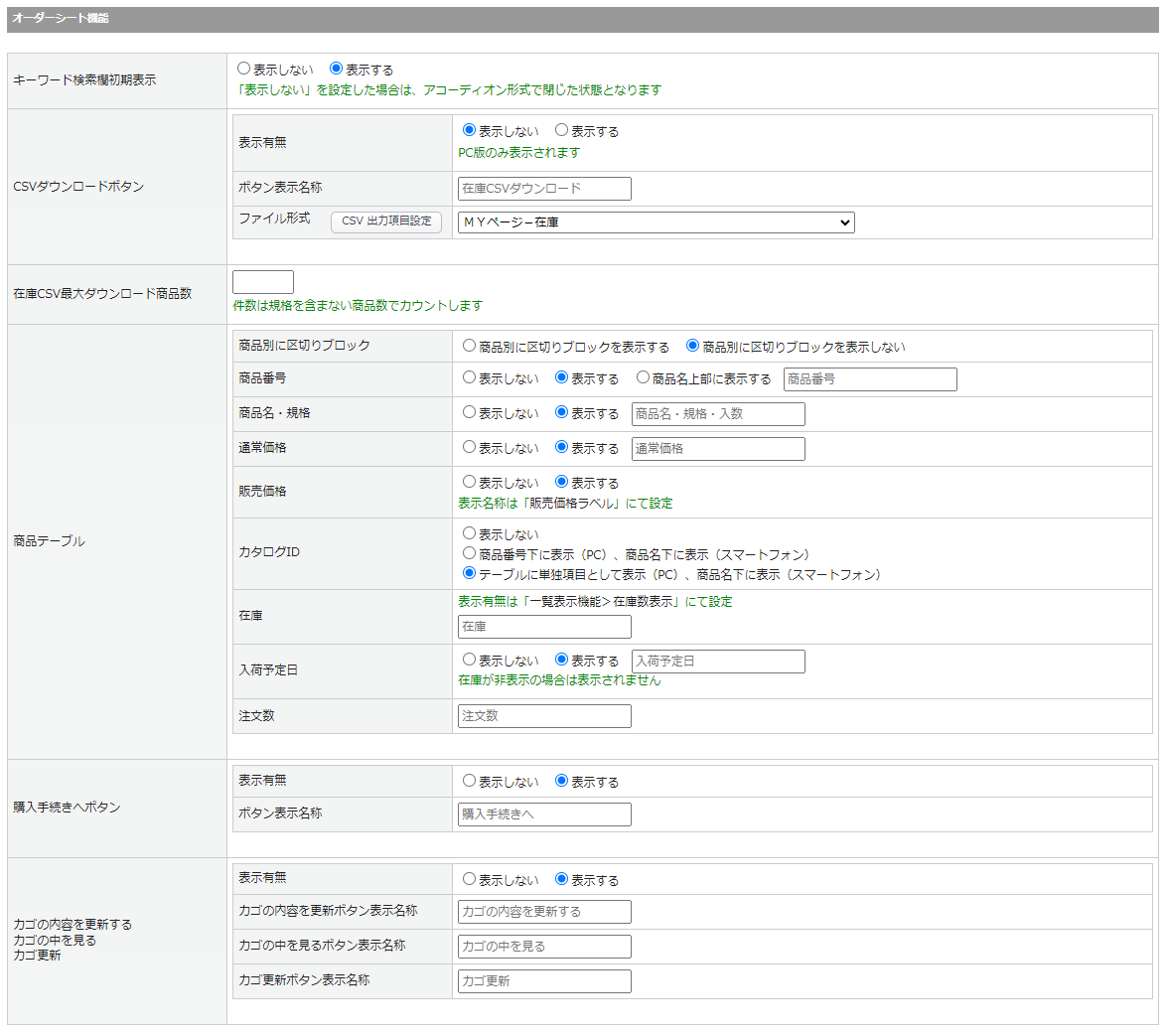Click the 通常価格 display name field
The width and height of the screenshot is (1167, 1036).
(717, 449)
